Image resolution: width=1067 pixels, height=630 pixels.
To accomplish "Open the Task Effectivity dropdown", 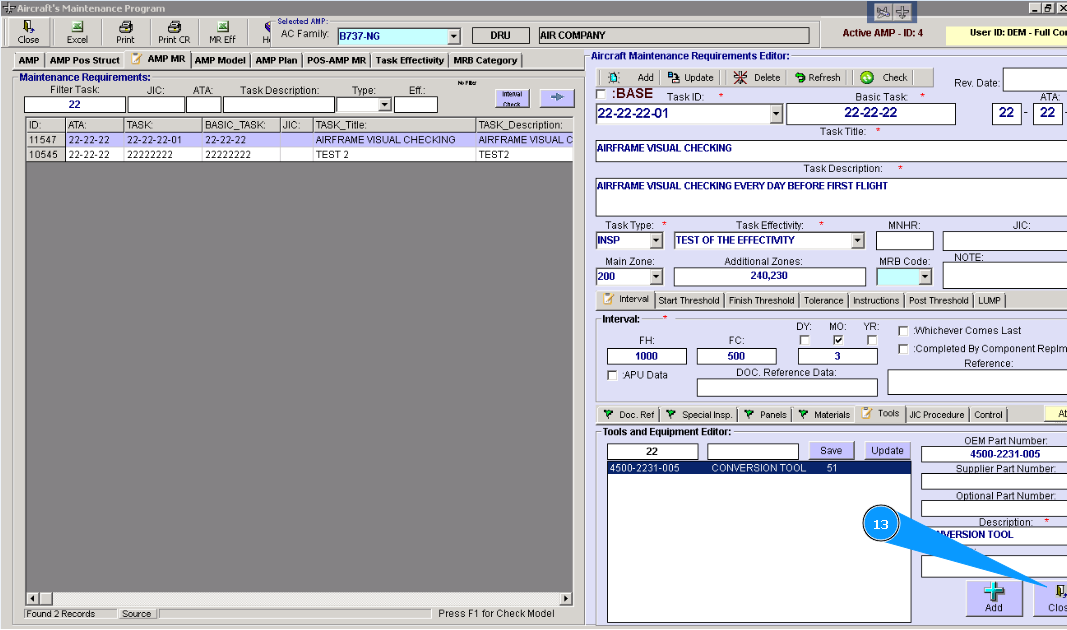I will tap(857, 241).
